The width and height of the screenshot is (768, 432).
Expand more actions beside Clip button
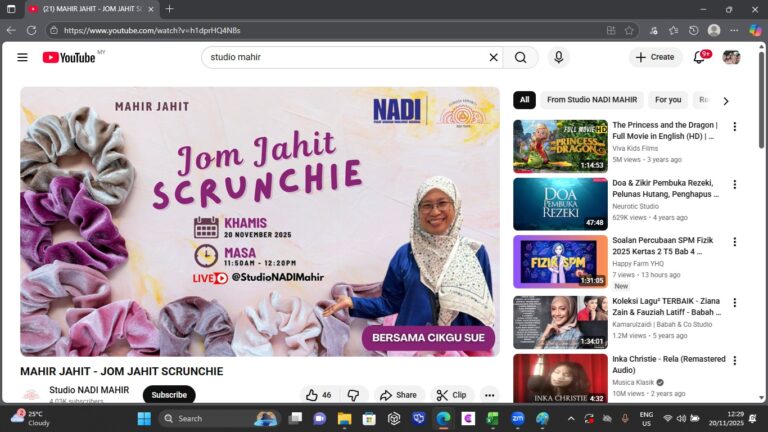point(489,395)
